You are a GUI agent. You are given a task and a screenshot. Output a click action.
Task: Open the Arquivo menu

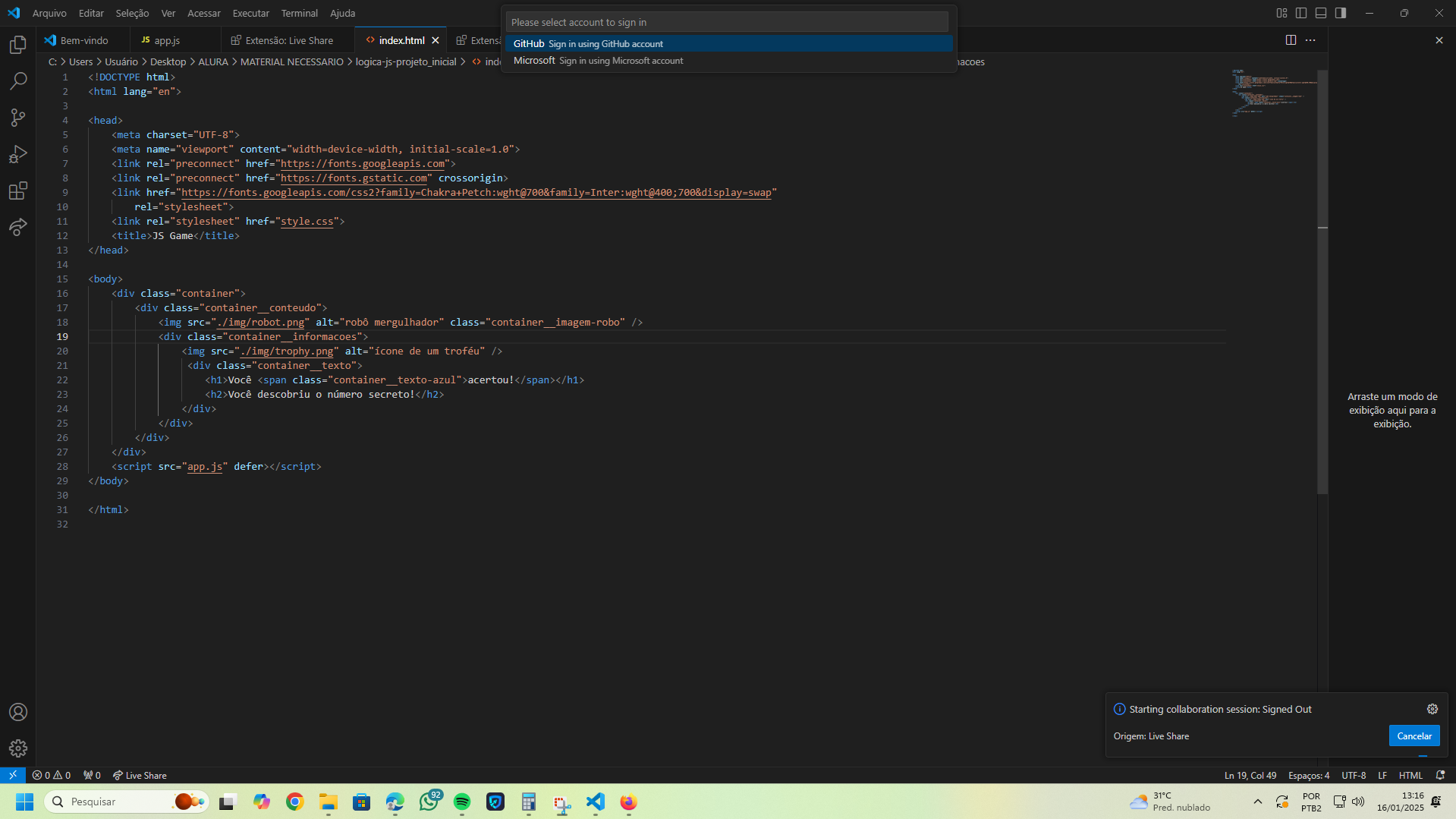(x=49, y=13)
